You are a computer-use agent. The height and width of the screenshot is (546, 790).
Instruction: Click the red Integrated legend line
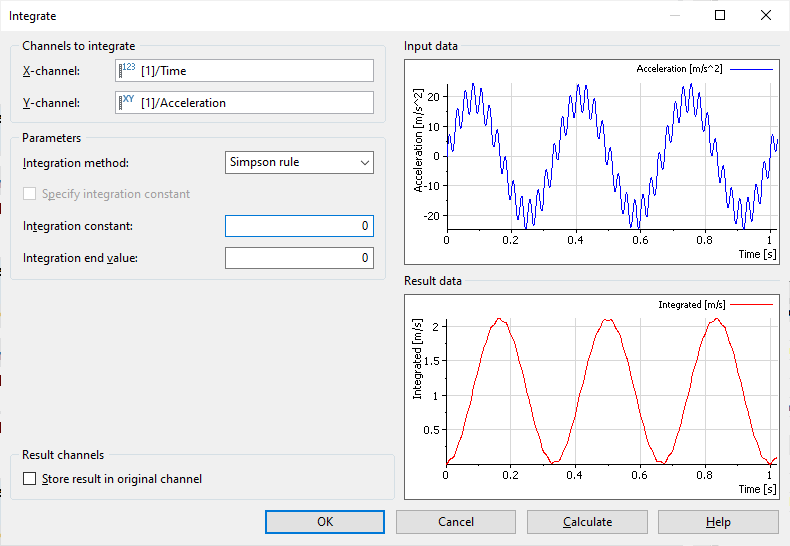click(751, 304)
